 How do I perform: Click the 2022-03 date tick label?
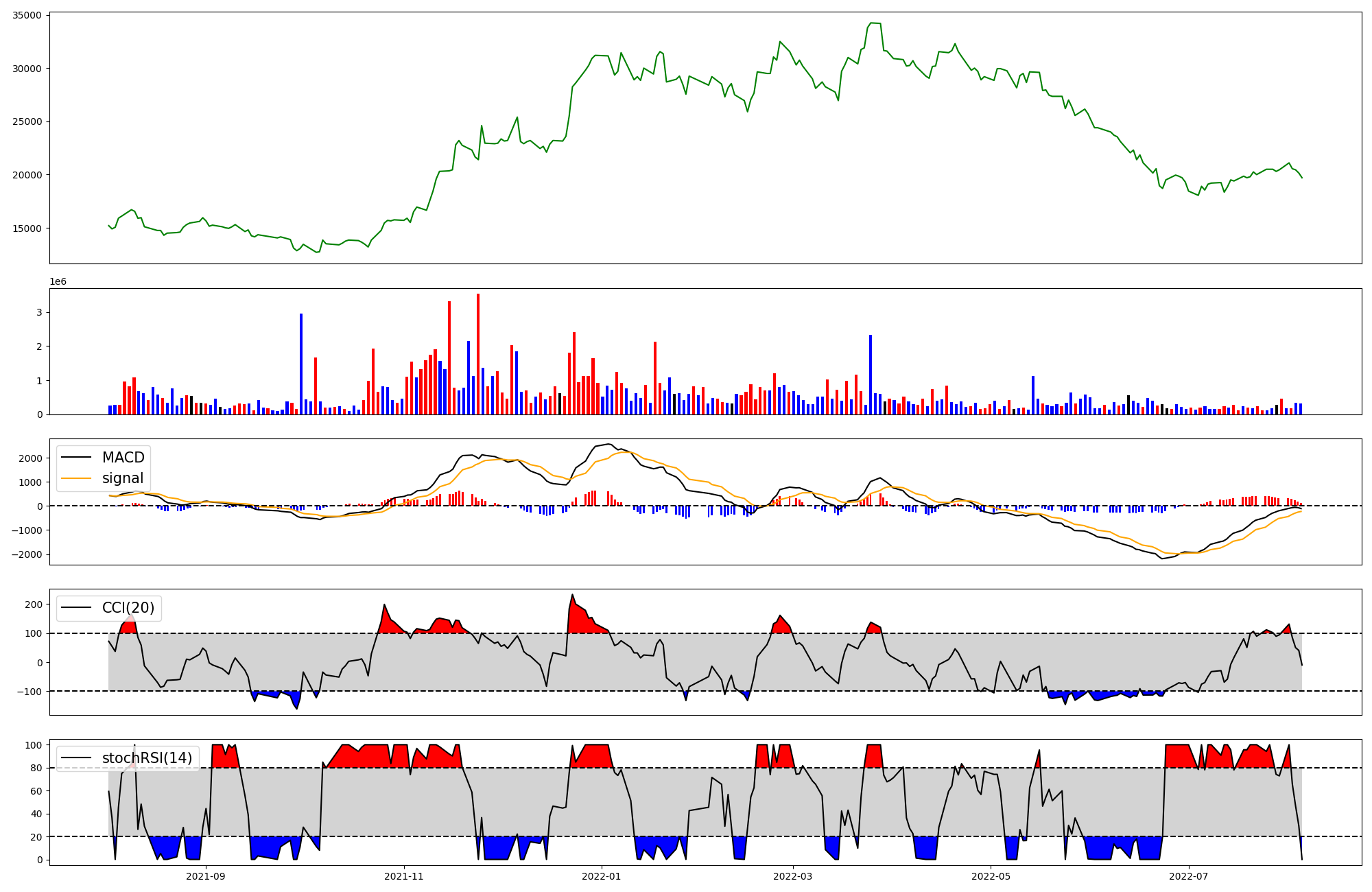tap(793, 876)
